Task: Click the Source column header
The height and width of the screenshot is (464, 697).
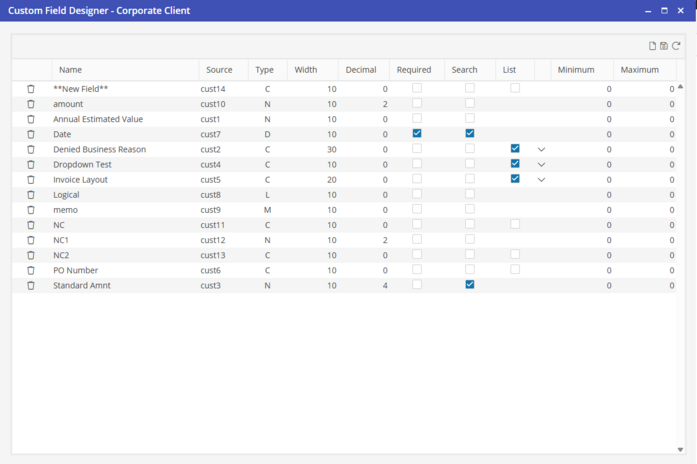Action: tap(219, 70)
